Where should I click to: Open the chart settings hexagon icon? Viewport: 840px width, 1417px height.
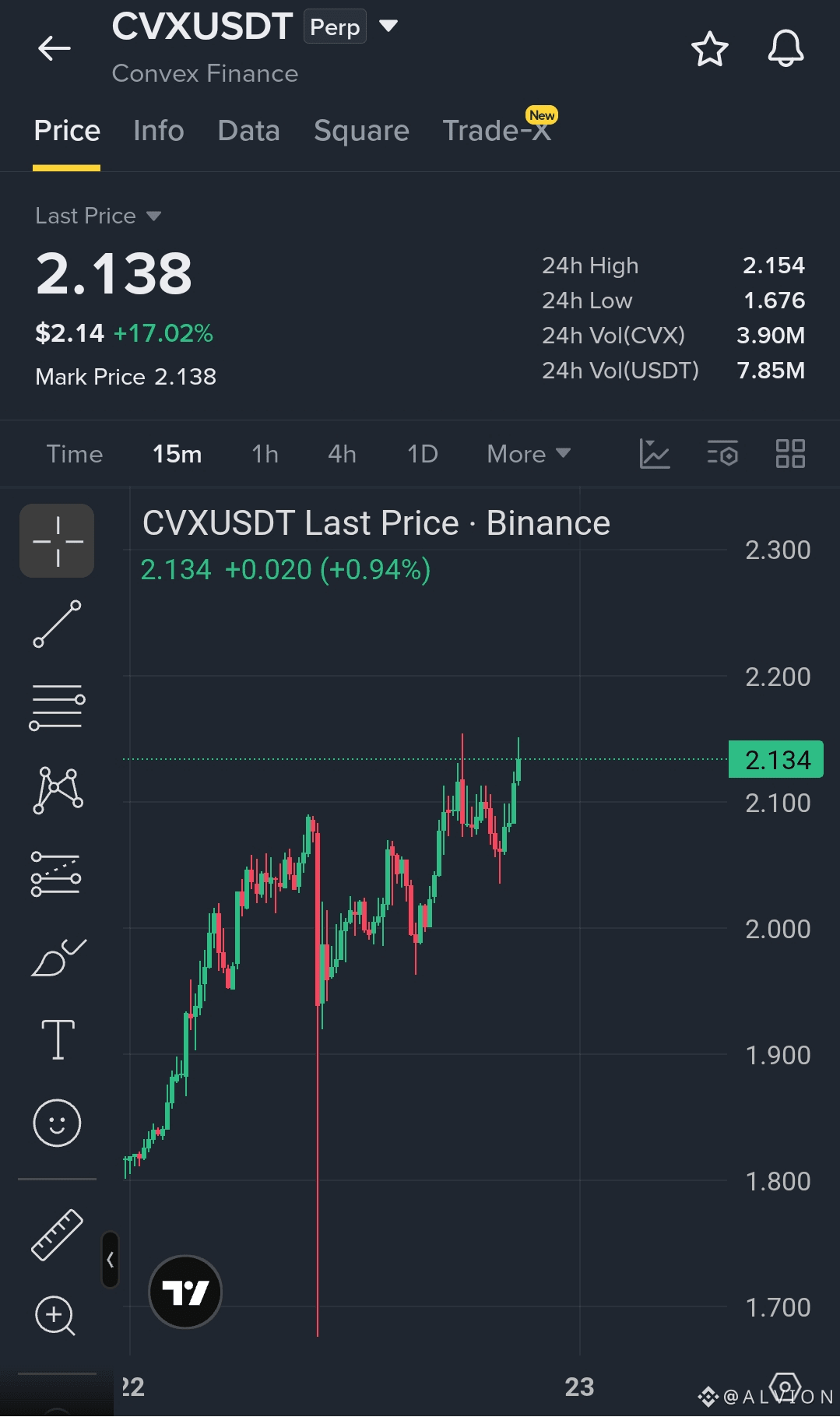(x=786, y=1388)
